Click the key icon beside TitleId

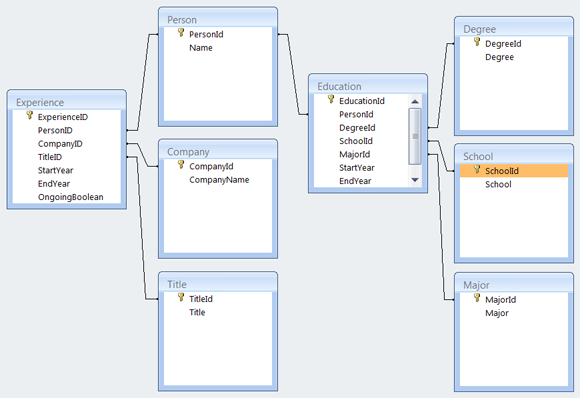(181, 297)
